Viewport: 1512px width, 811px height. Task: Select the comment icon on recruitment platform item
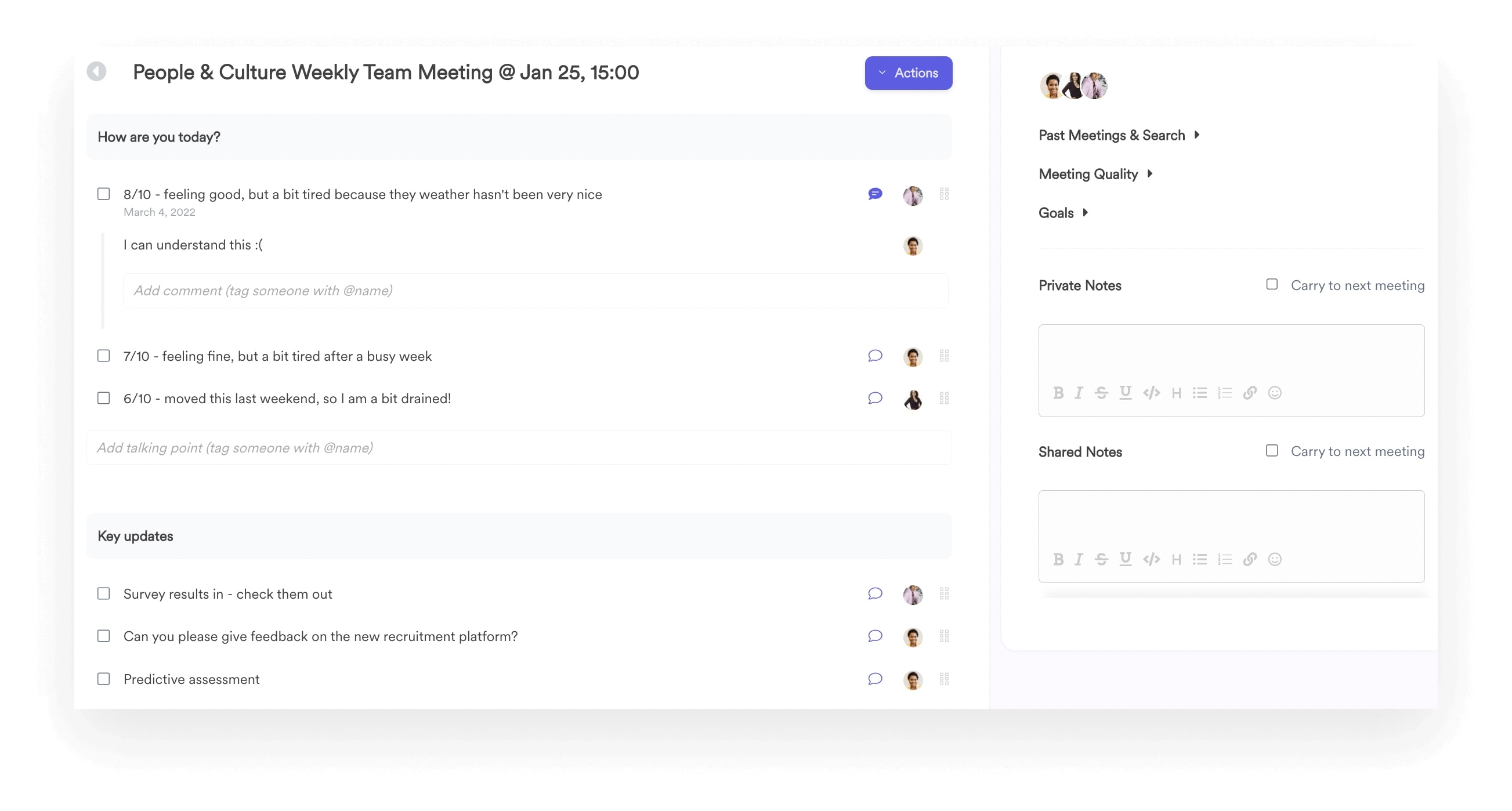[x=875, y=635]
